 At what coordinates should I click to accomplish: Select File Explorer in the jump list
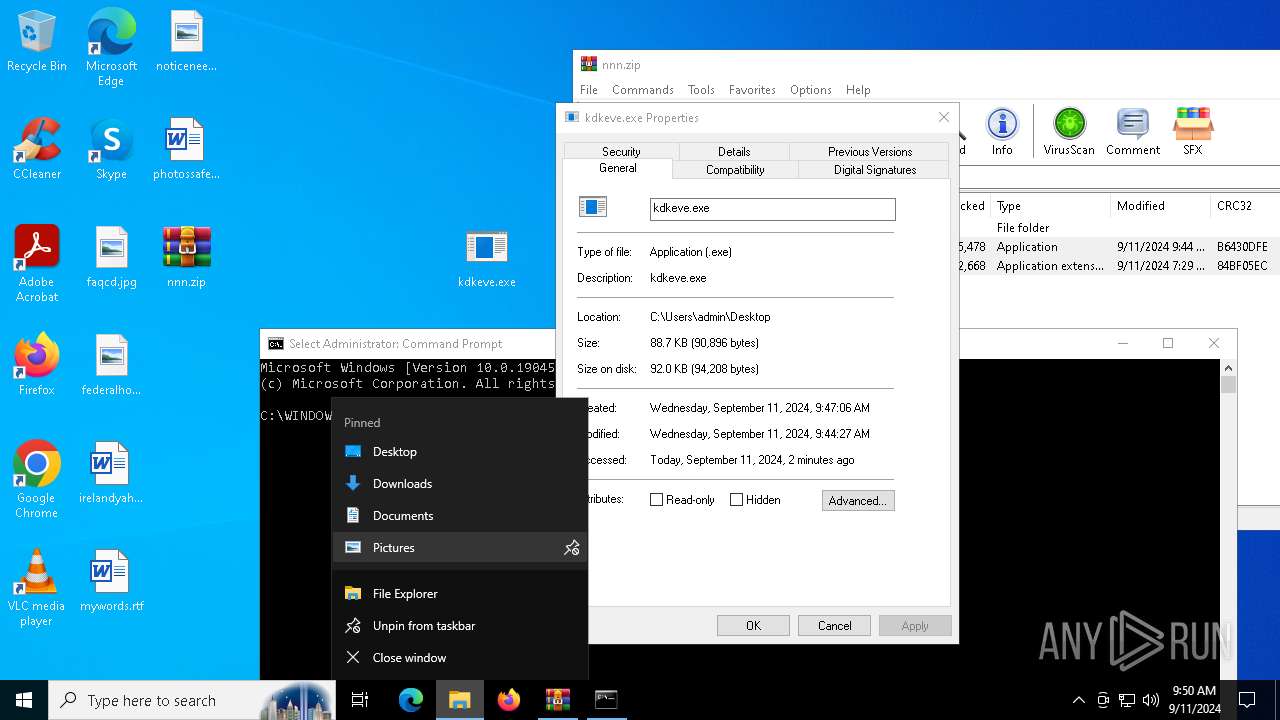[460, 594]
